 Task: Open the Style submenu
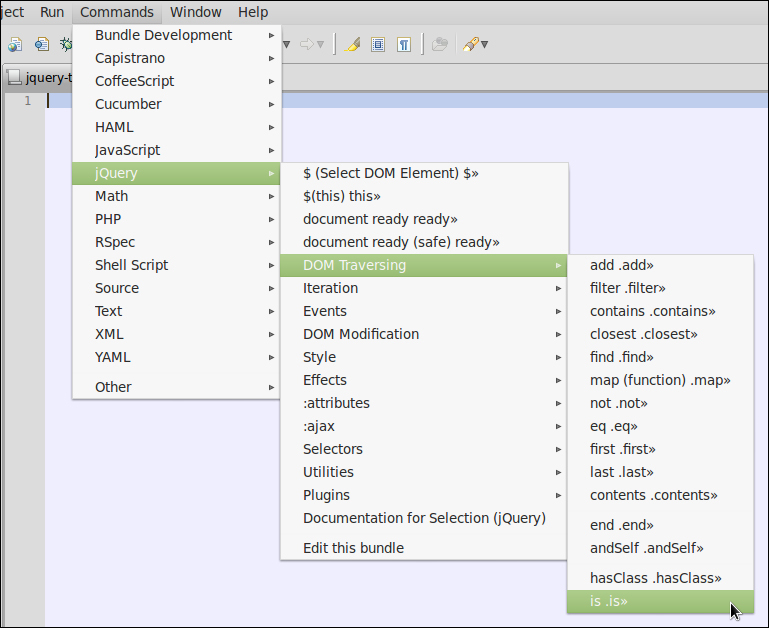(x=424, y=358)
